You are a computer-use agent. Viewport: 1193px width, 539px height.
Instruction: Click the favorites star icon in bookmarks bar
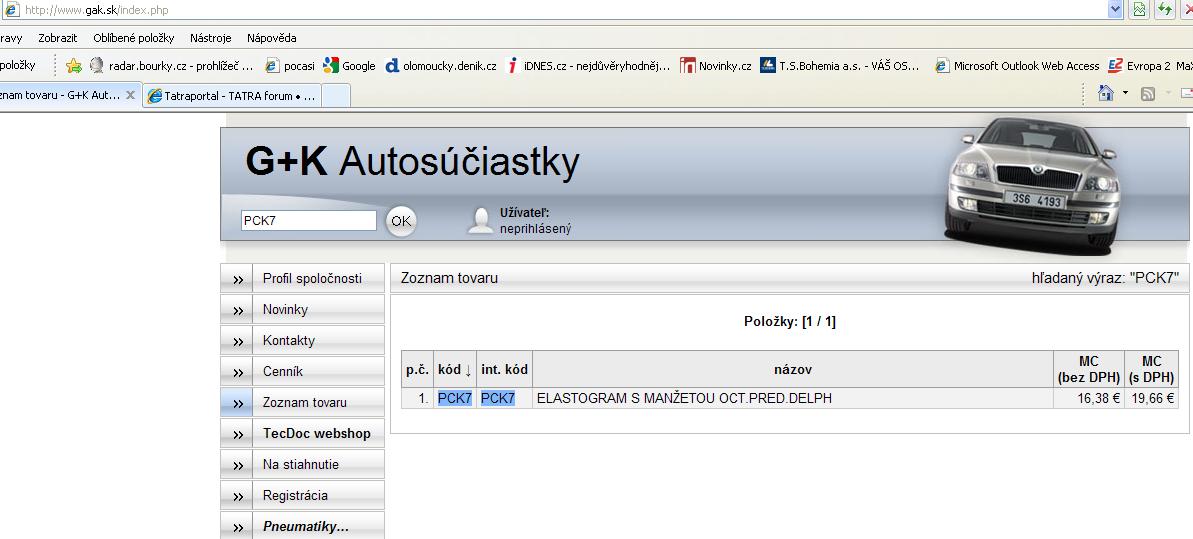tap(73, 66)
